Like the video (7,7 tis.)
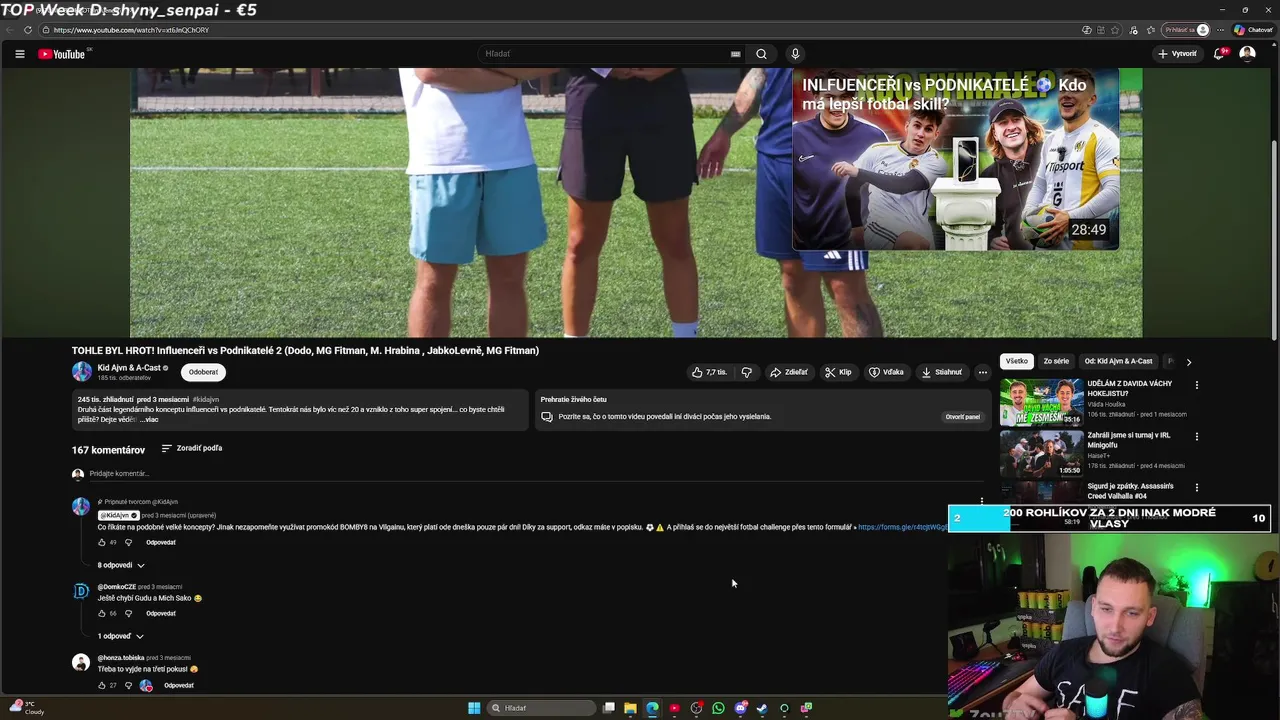Viewport: 1280px width, 720px height. coord(709,372)
